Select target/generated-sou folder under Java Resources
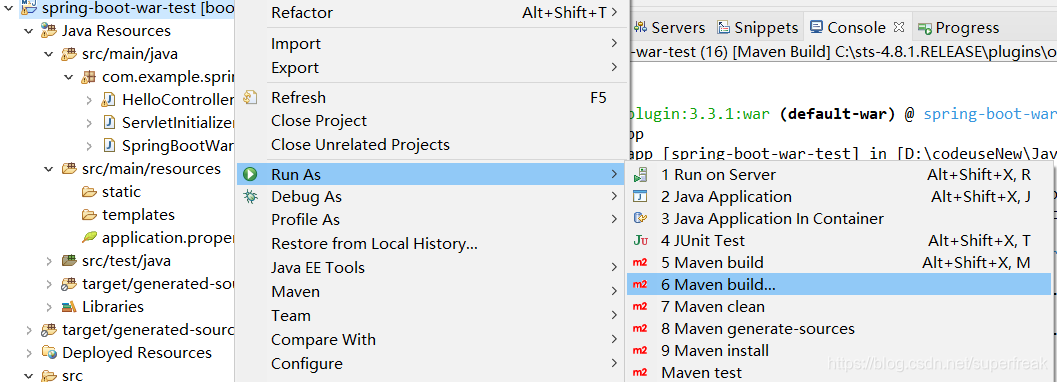This screenshot has width=1057, height=382. click(x=158, y=284)
